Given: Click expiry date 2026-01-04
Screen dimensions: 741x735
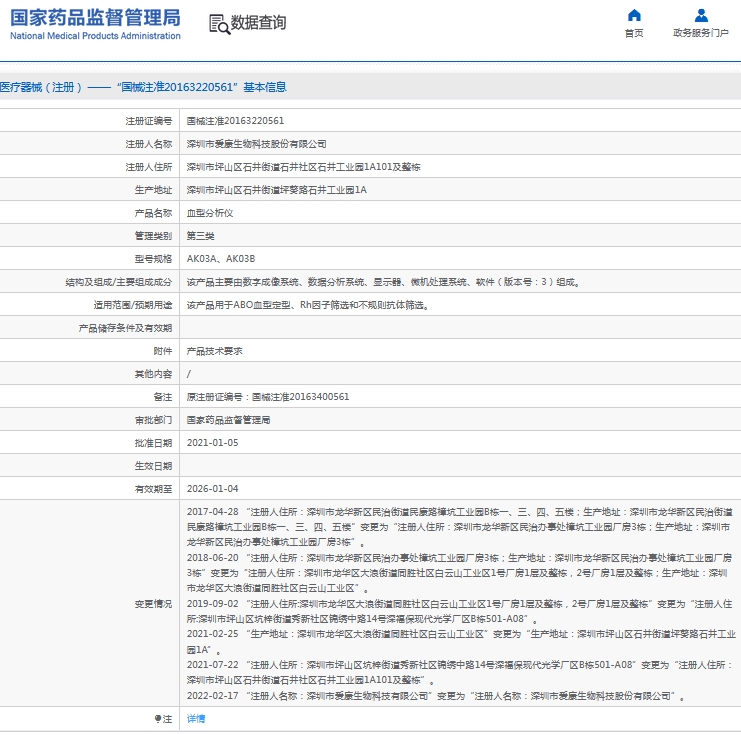Looking at the screenshot, I should pos(213,489).
